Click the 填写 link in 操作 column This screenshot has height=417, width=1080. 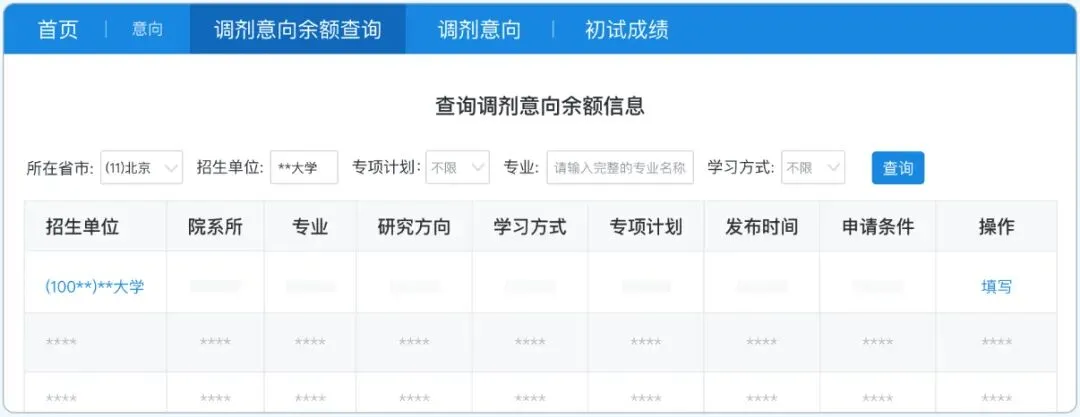click(x=997, y=287)
